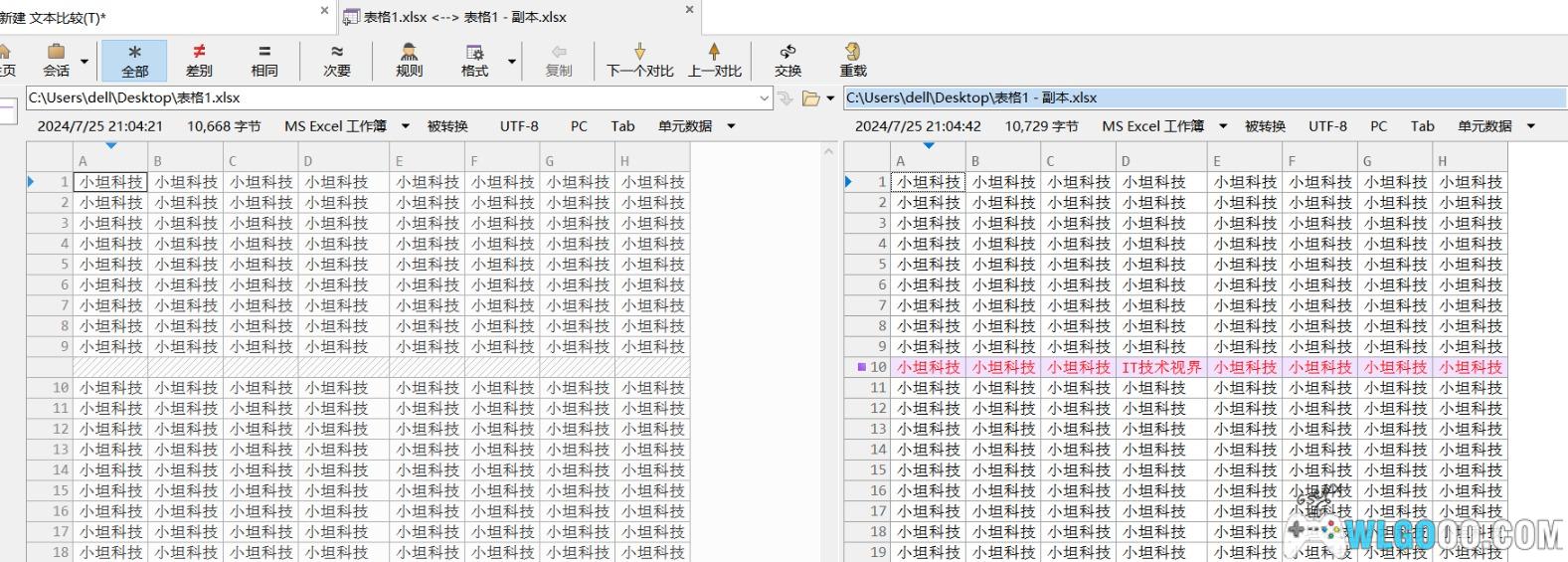
Task: Switch to the 新建 文本比较(T)* tab
Action: [55, 17]
